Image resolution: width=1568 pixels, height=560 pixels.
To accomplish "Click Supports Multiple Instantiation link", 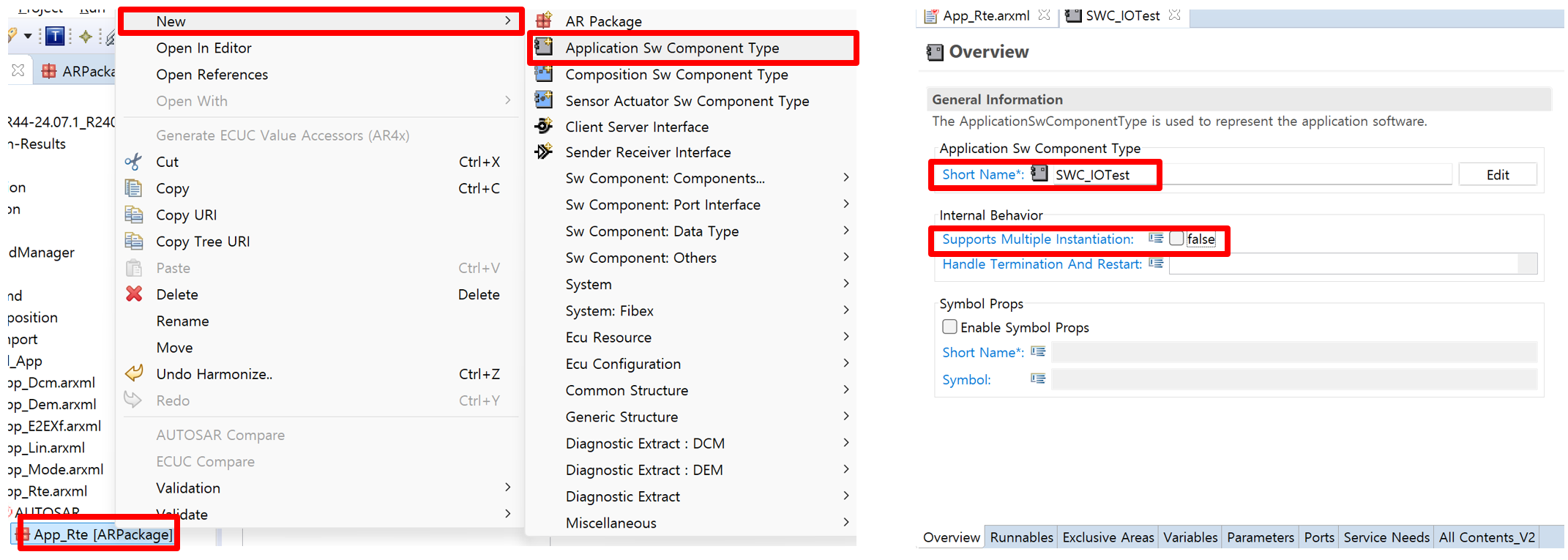I will tap(1037, 239).
